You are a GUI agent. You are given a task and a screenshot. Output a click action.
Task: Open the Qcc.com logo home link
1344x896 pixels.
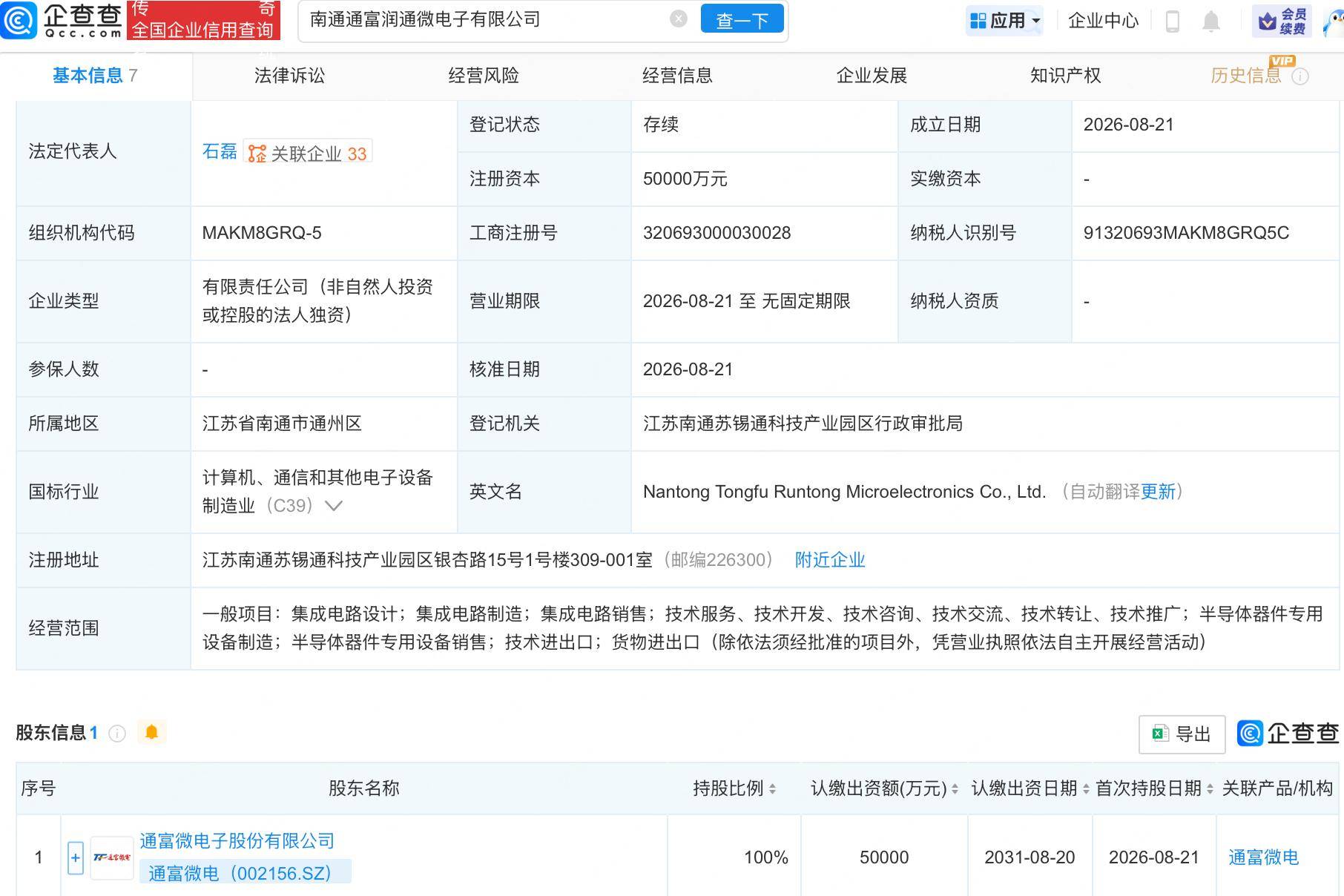[x=62, y=20]
